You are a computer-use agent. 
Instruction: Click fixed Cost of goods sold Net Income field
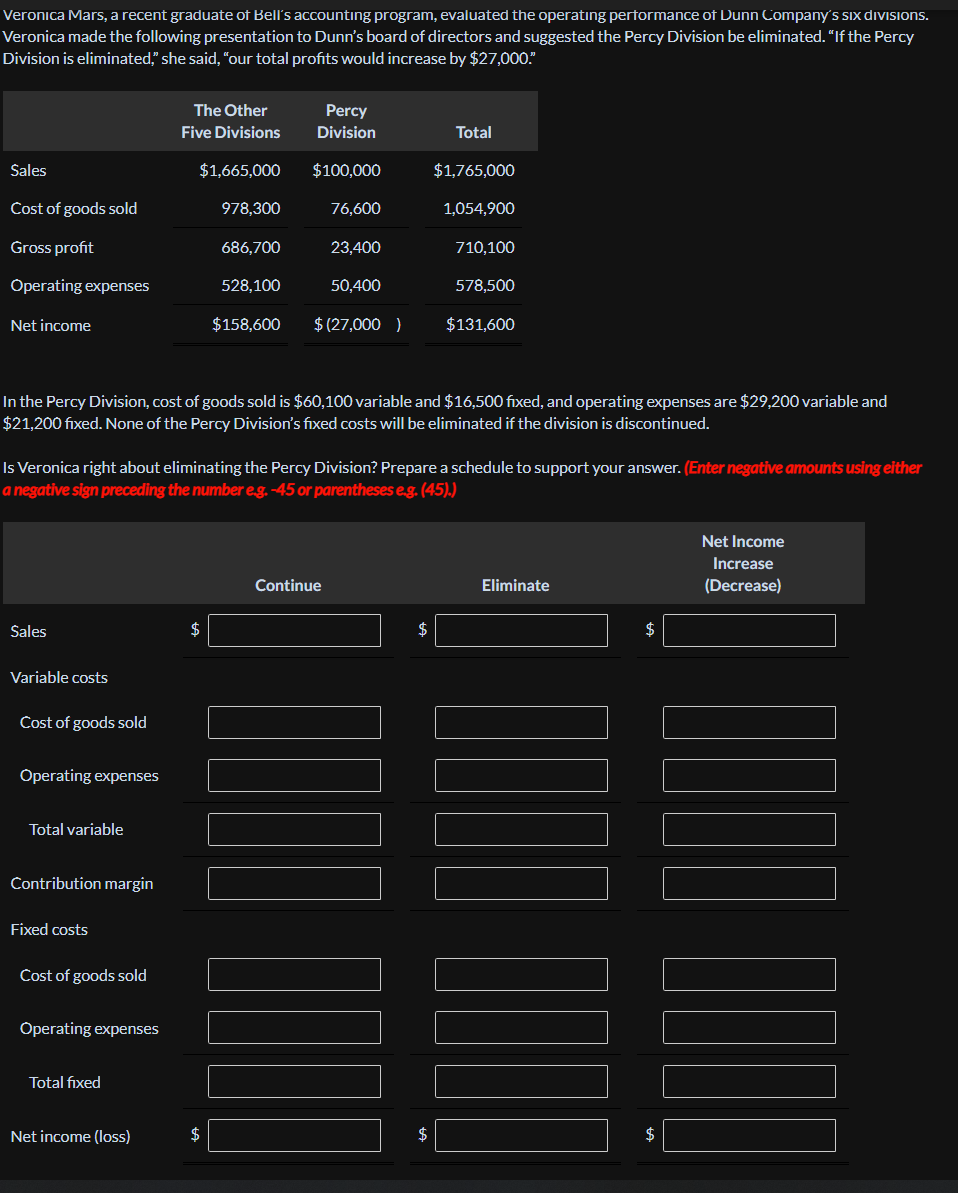click(x=749, y=975)
